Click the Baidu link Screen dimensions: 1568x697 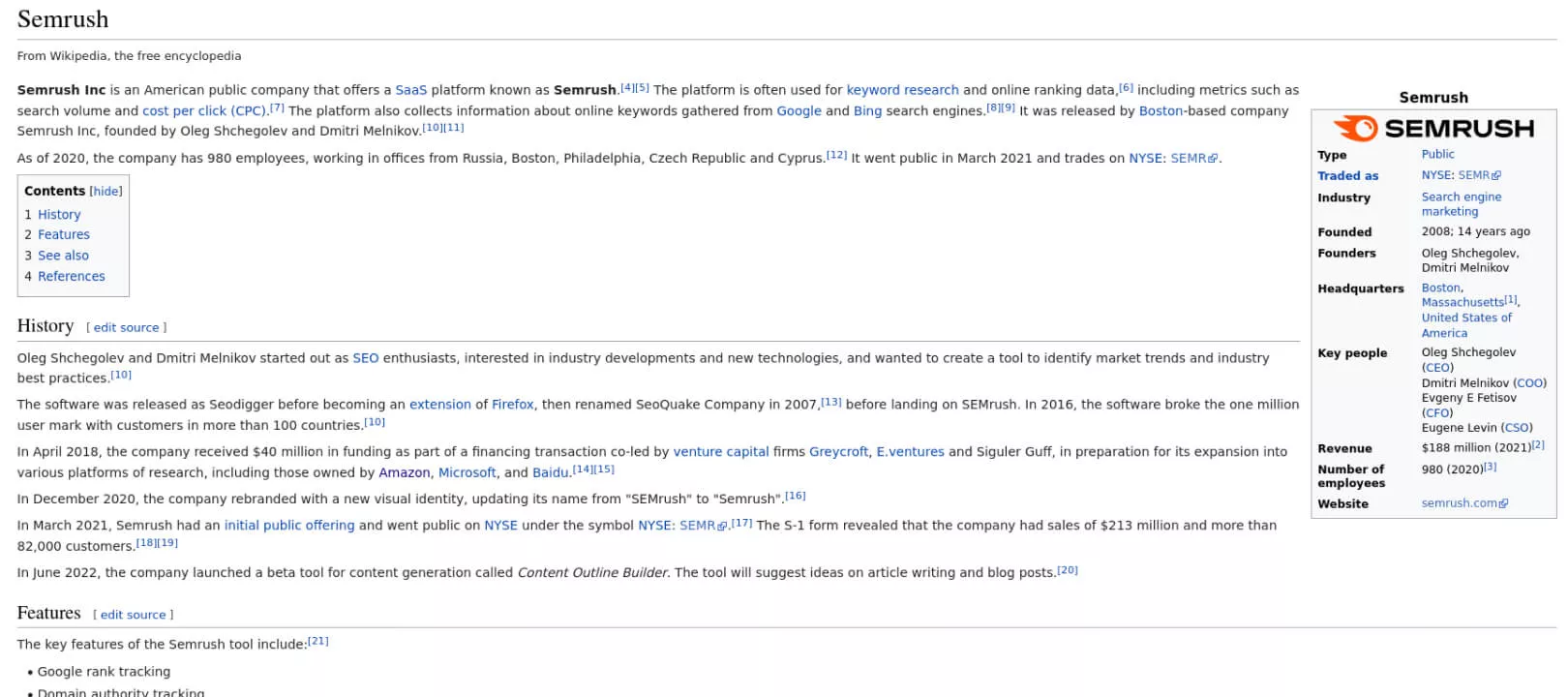(x=550, y=473)
